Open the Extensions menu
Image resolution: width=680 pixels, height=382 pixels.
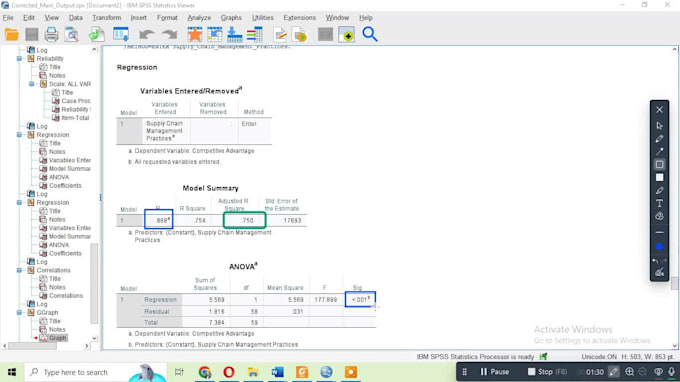(299, 18)
